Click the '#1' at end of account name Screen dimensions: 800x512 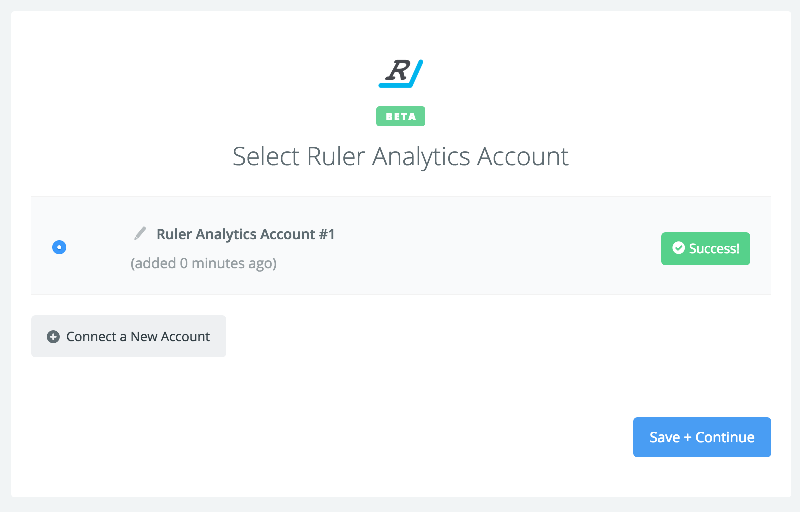(327, 234)
